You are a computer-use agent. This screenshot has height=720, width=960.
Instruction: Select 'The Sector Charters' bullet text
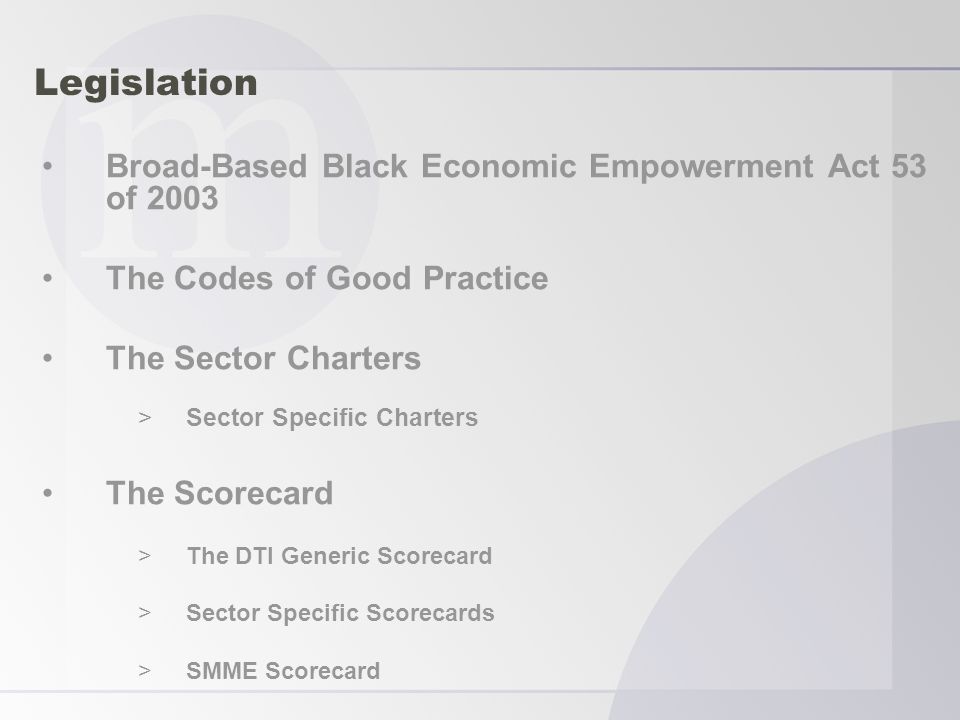coord(263,358)
